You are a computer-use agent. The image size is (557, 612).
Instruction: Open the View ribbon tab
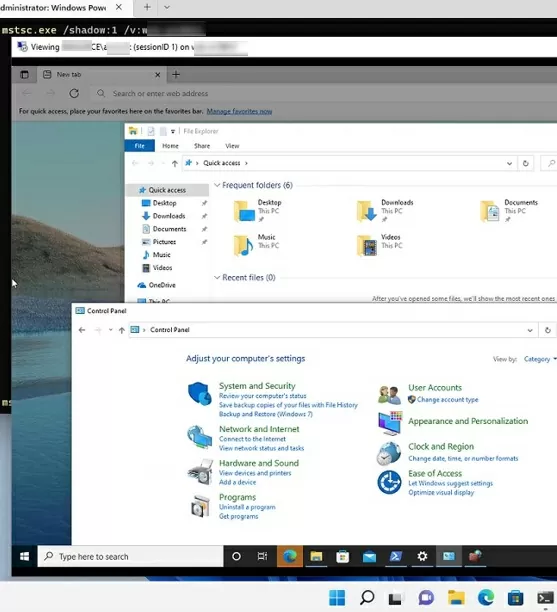232,146
